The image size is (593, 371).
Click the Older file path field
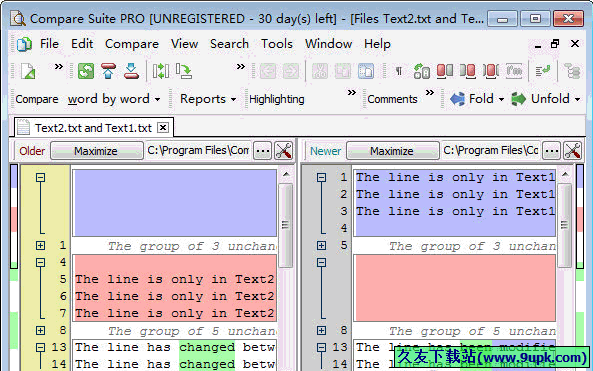pyautogui.click(x=198, y=151)
